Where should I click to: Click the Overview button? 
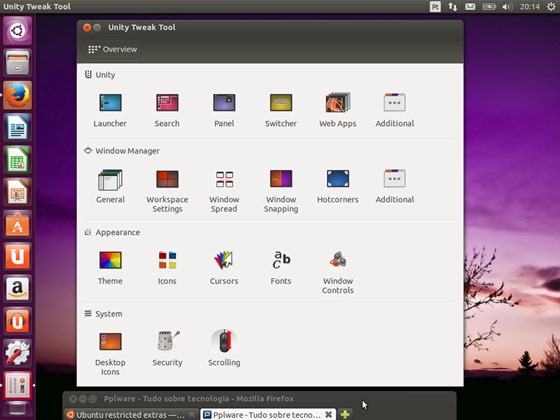112,49
